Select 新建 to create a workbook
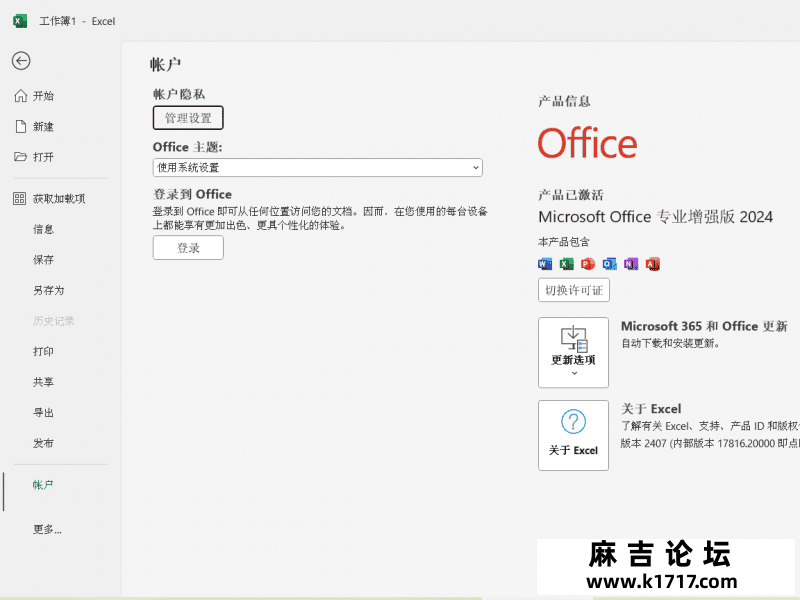 [x=43, y=127]
